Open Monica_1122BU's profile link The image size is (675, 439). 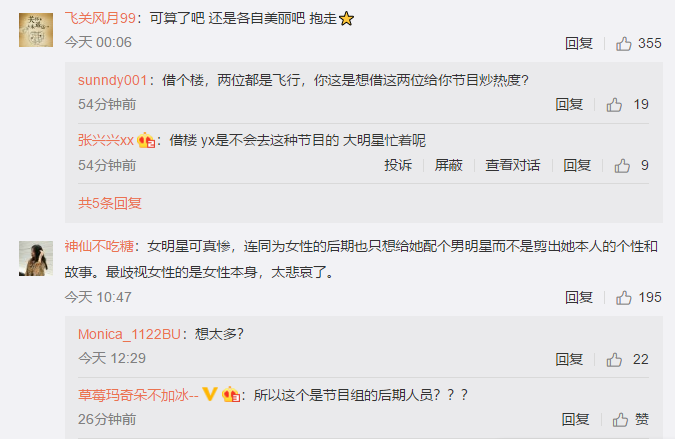point(129,334)
